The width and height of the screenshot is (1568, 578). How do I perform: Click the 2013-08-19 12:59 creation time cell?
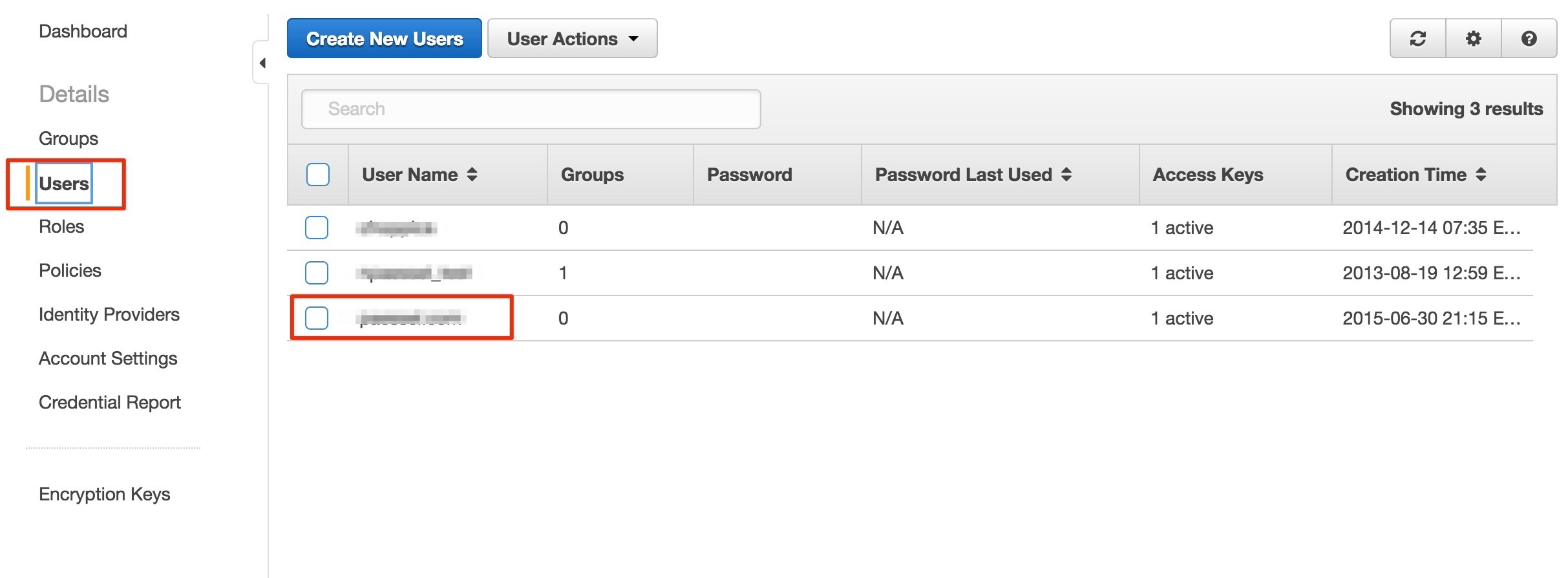tap(1432, 273)
